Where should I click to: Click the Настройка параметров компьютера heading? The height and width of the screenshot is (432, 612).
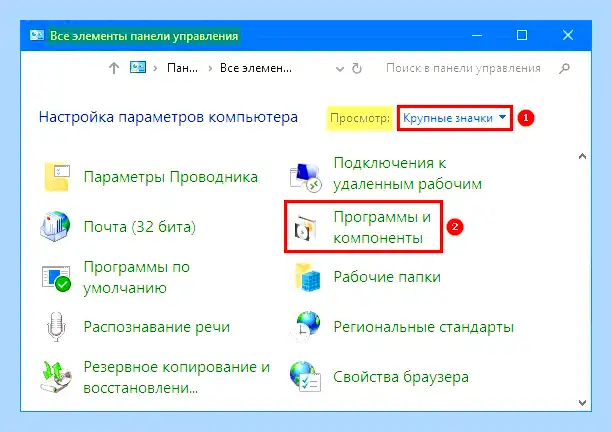pos(168,117)
